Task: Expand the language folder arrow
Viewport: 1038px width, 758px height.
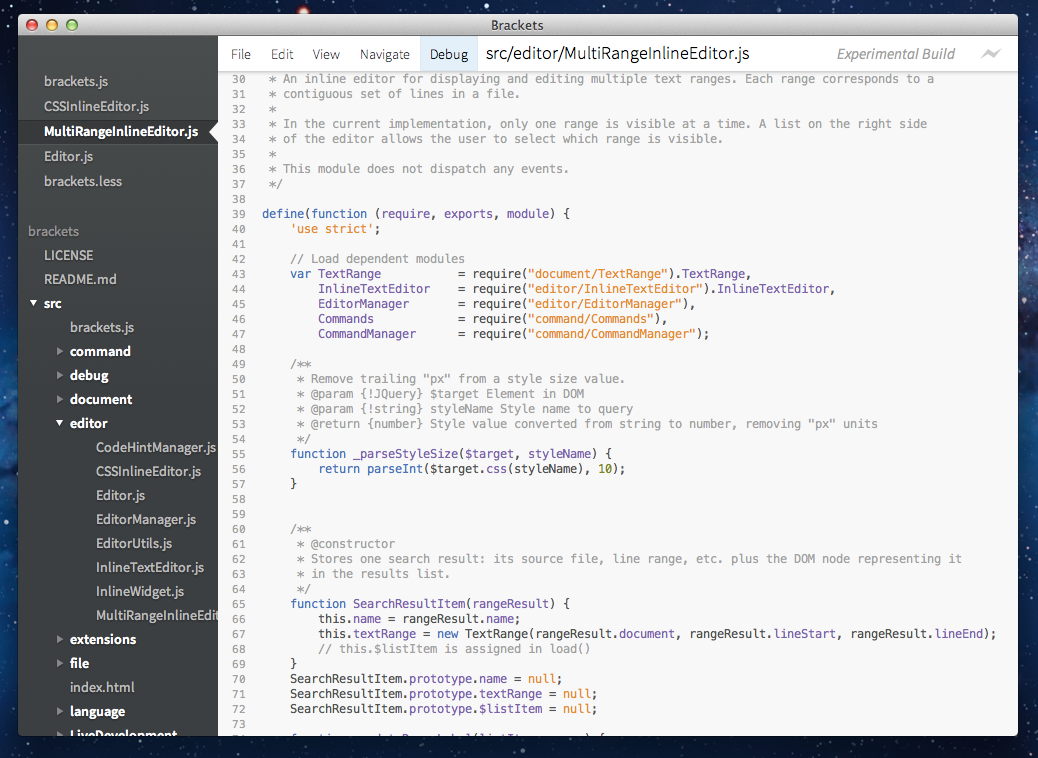Action: 60,711
